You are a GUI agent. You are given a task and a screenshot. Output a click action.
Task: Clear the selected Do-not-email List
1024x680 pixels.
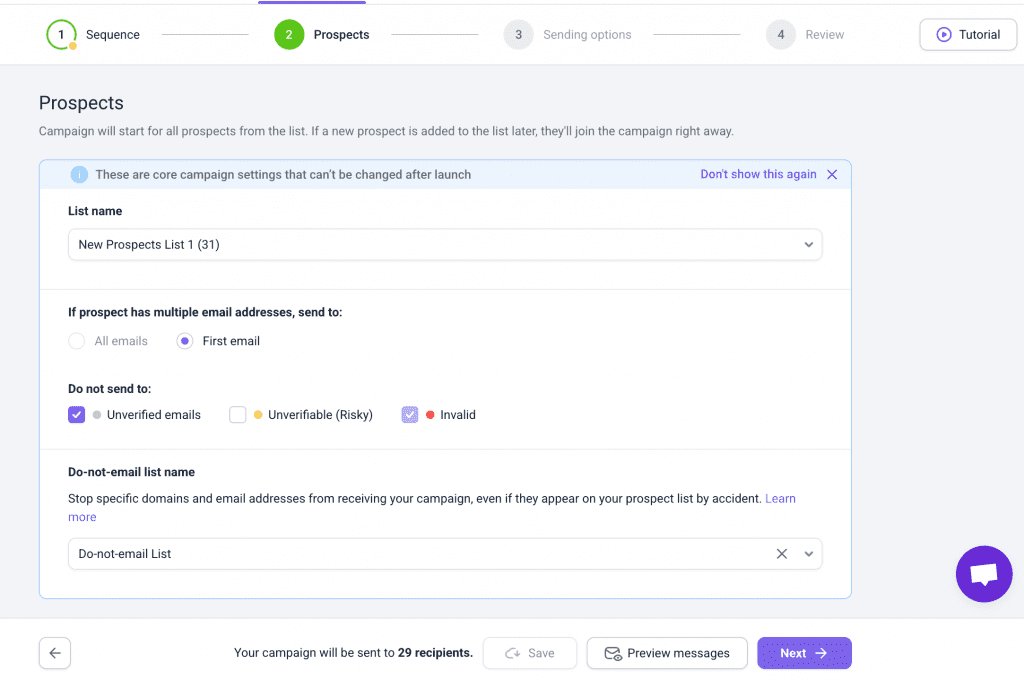pyautogui.click(x=782, y=553)
